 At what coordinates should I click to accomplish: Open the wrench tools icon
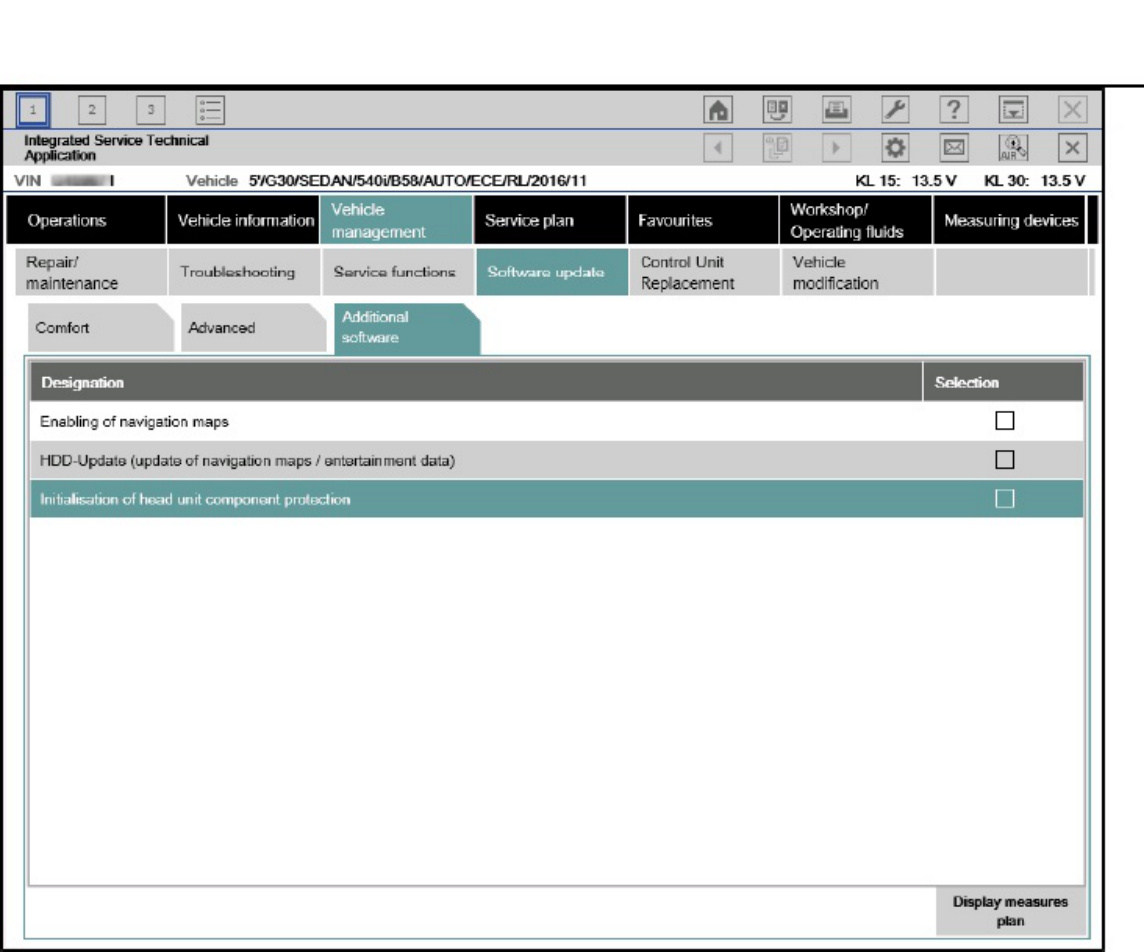(895, 110)
